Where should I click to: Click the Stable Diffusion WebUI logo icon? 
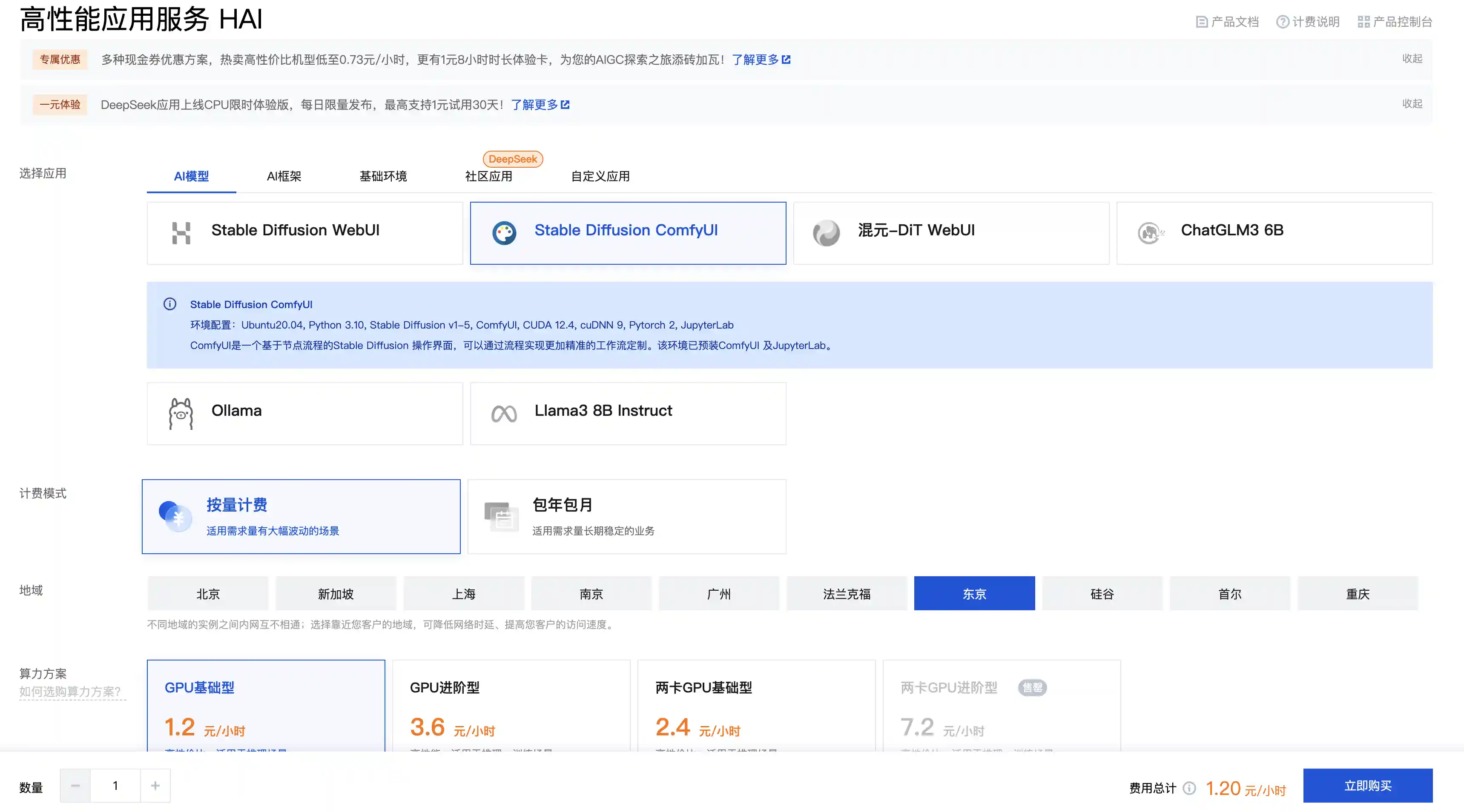pyautogui.click(x=181, y=233)
